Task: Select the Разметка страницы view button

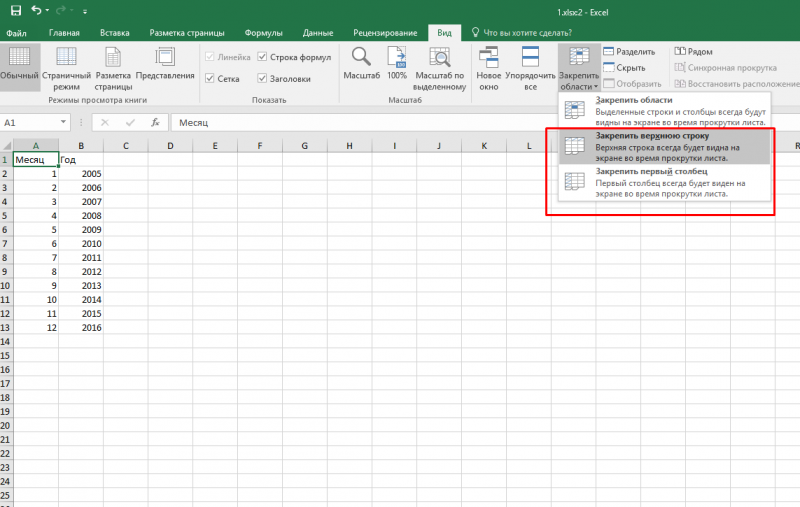Action: pos(113,68)
